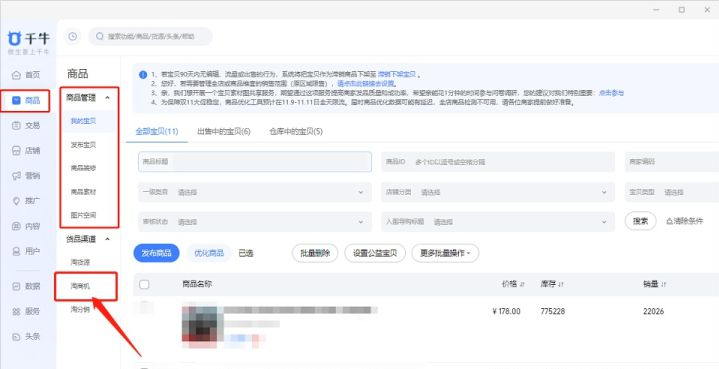
Task: Select 商品素材 in the product menu
Action: [x=83, y=192]
